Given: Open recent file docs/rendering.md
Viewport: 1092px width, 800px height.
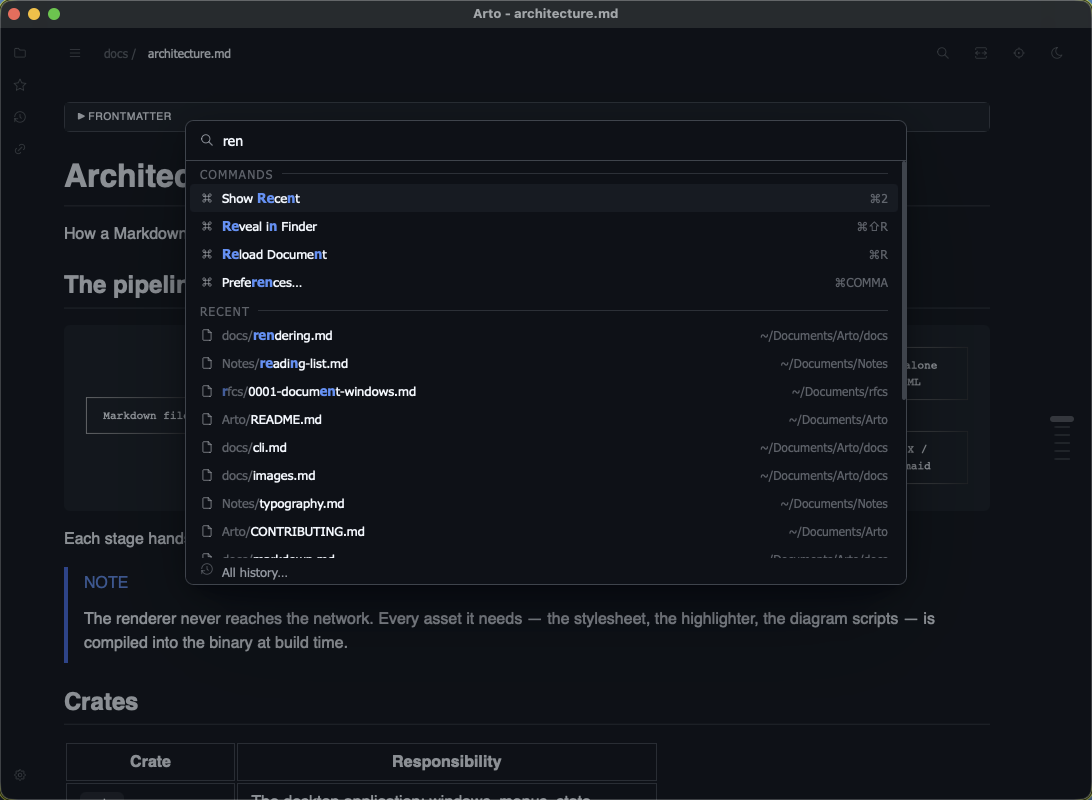Looking at the screenshot, I should 543,336.
